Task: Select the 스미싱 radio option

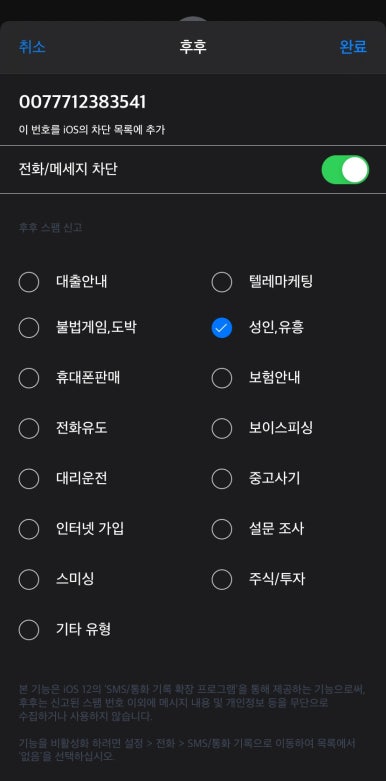Action: pyautogui.click(x=29, y=579)
